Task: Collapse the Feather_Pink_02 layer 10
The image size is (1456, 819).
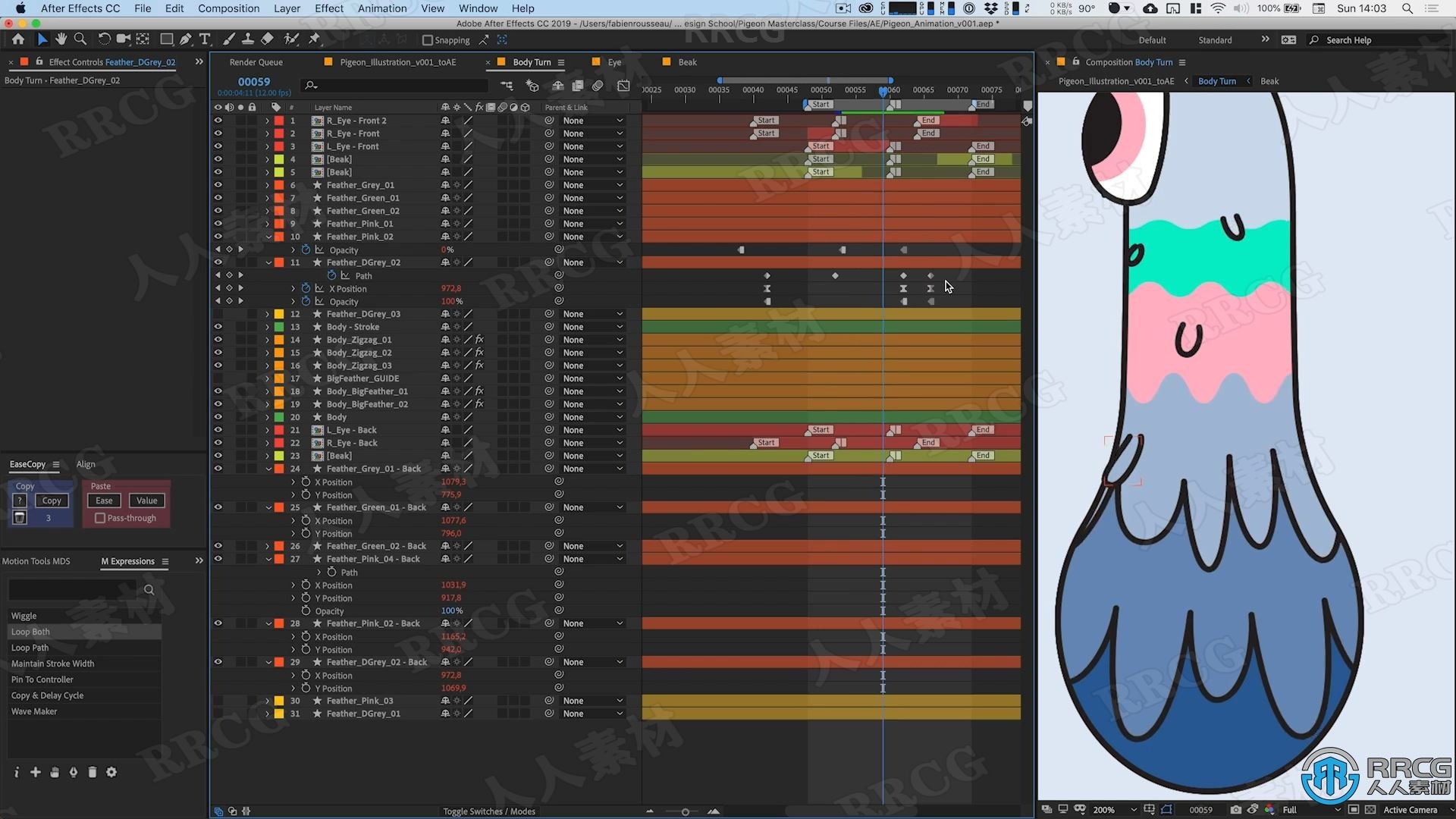Action: pos(268,237)
